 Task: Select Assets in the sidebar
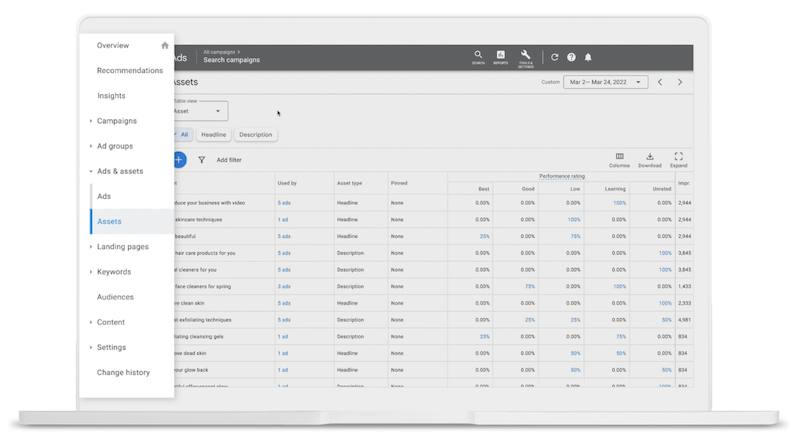(109, 222)
